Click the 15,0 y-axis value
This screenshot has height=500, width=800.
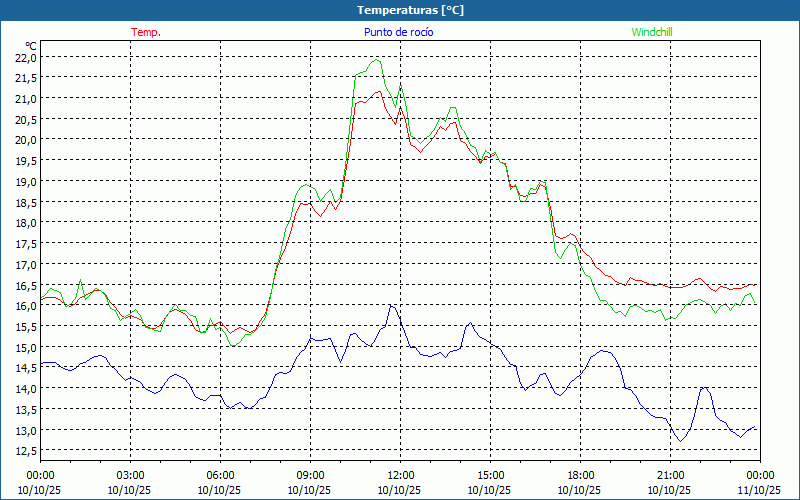click(x=25, y=347)
